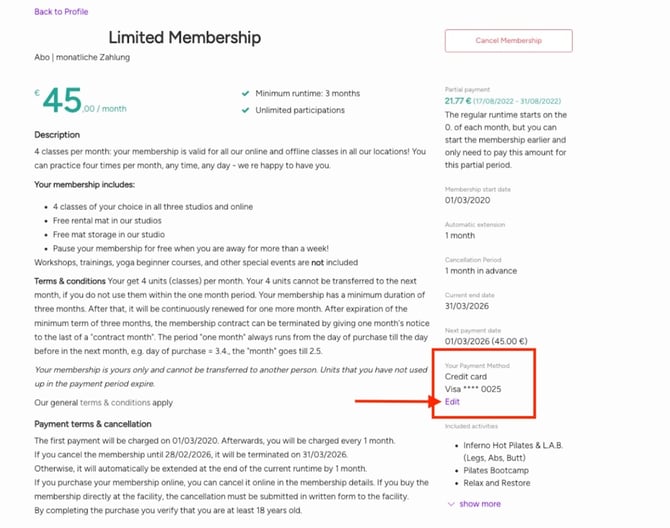Click checkmark icon beside Unlimited participations
The image size is (670, 528).
tap(245, 110)
